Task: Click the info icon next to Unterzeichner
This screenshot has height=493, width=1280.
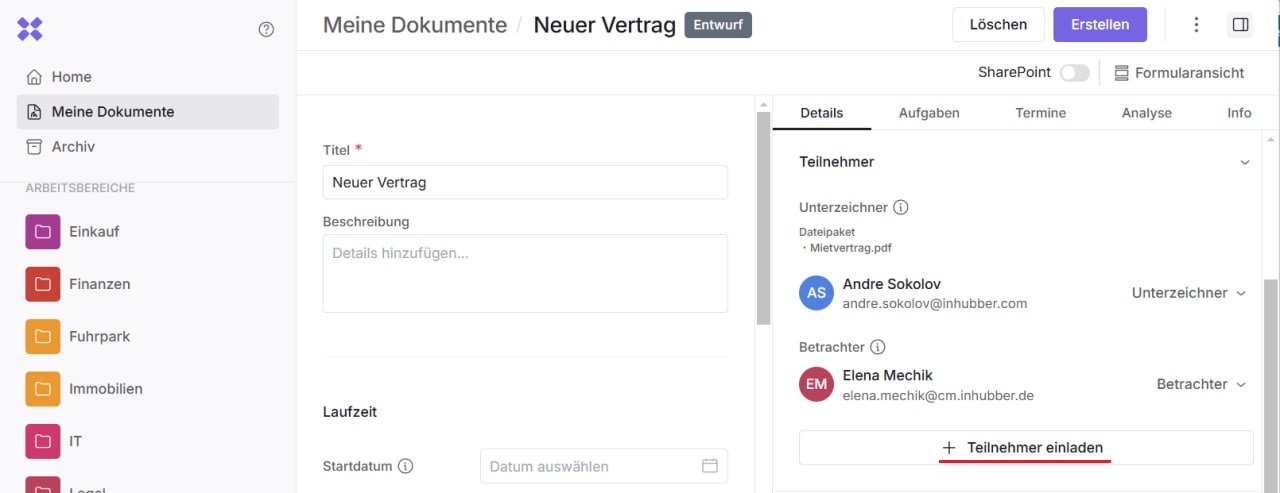Action: click(x=900, y=208)
